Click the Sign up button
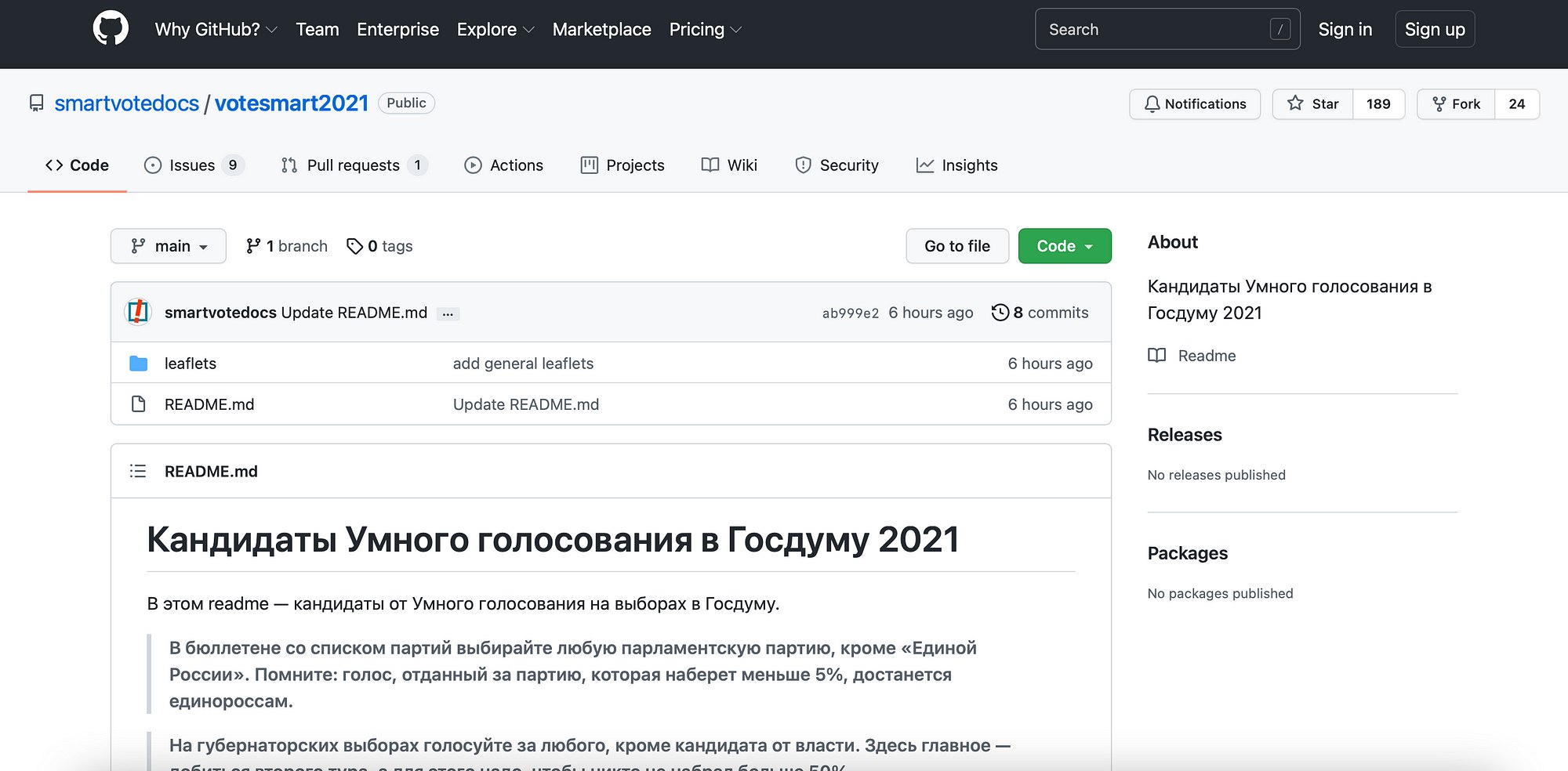Screen dimensions: 1568x771 point(1435,30)
